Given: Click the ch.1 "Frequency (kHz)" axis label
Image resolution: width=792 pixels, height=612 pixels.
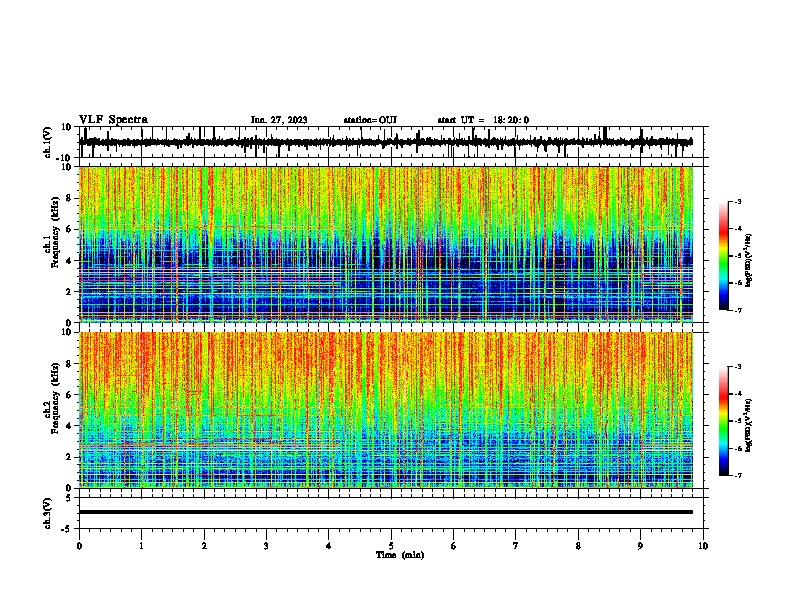Looking at the screenshot, I should tap(55, 232).
